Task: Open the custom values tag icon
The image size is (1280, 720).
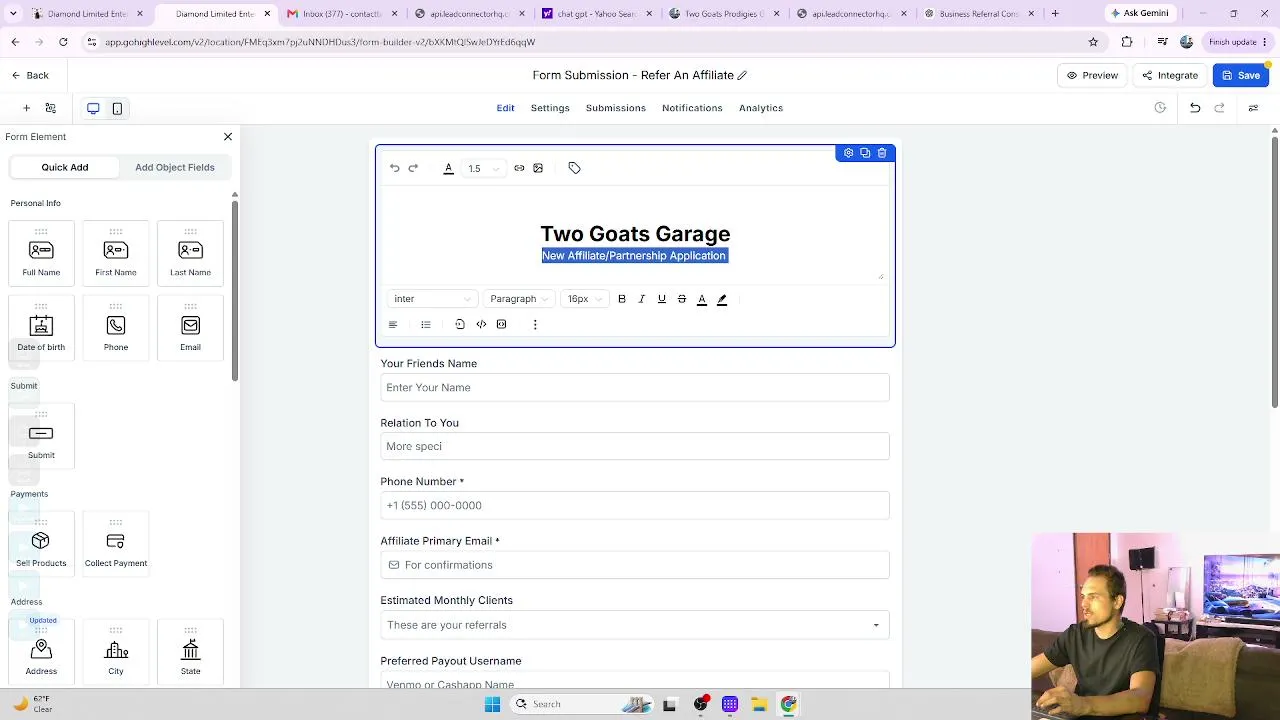Action: tap(574, 168)
